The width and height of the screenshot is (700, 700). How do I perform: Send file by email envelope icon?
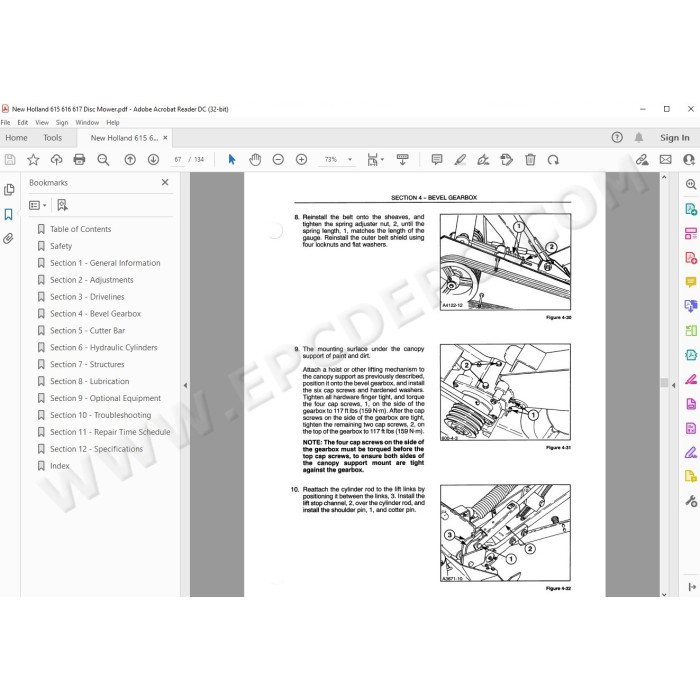click(x=665, y=159)
